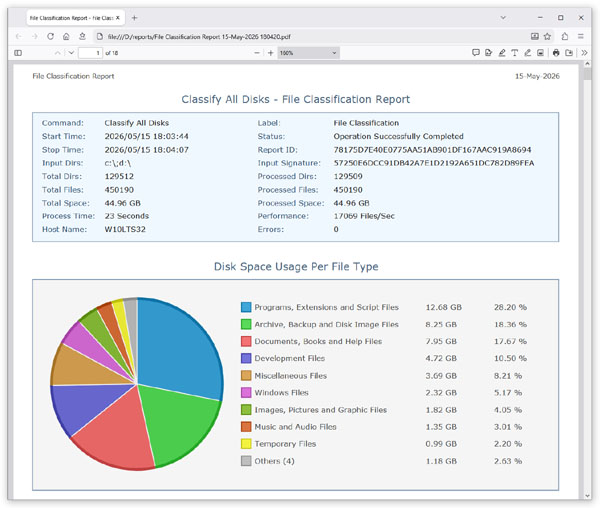Click Input Signature value starting 57250E6D
This screenshot has width=600, height=508.
point(434,163)
